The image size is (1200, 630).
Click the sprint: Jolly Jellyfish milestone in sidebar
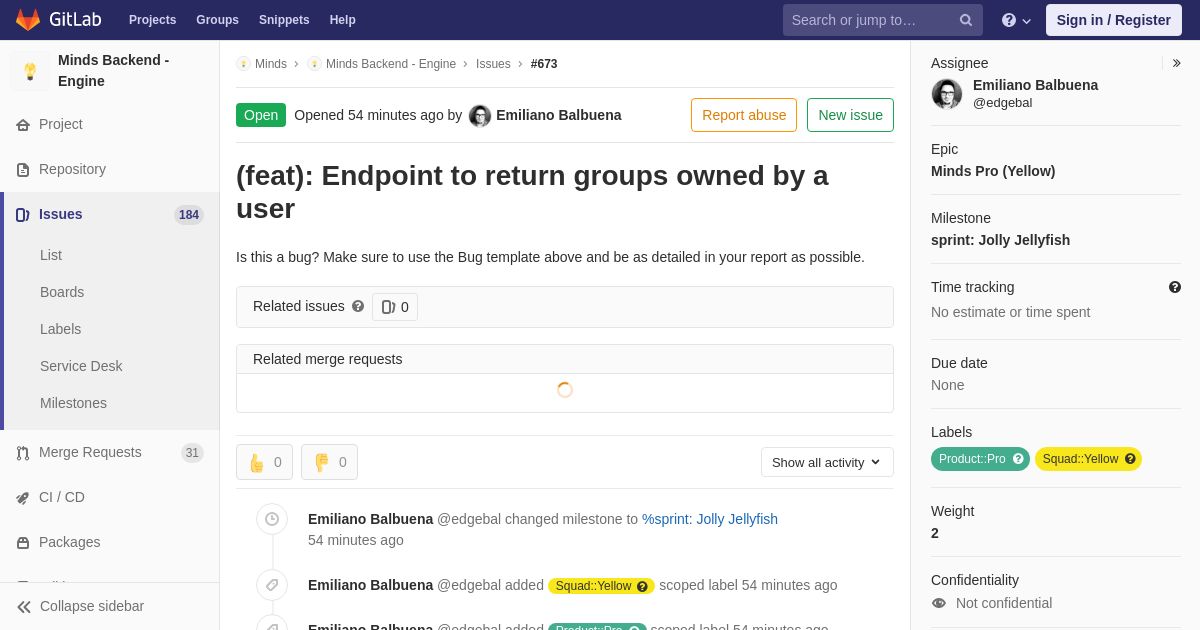tap(1000, 240)
